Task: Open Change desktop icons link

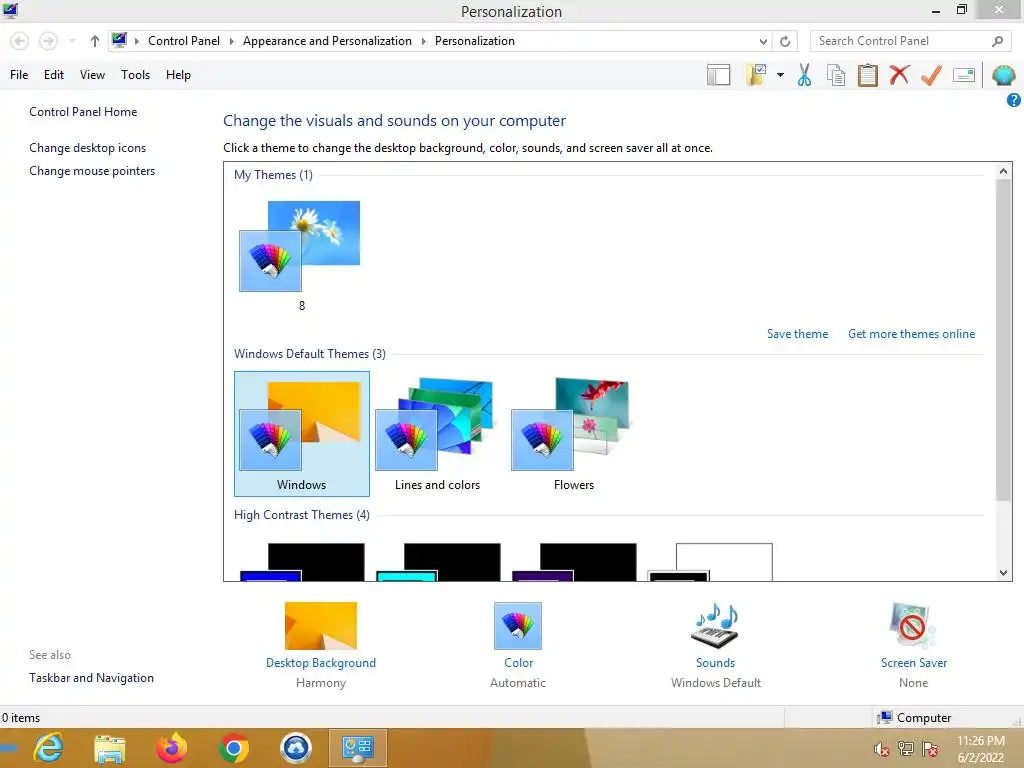Action: coord(88,148)
